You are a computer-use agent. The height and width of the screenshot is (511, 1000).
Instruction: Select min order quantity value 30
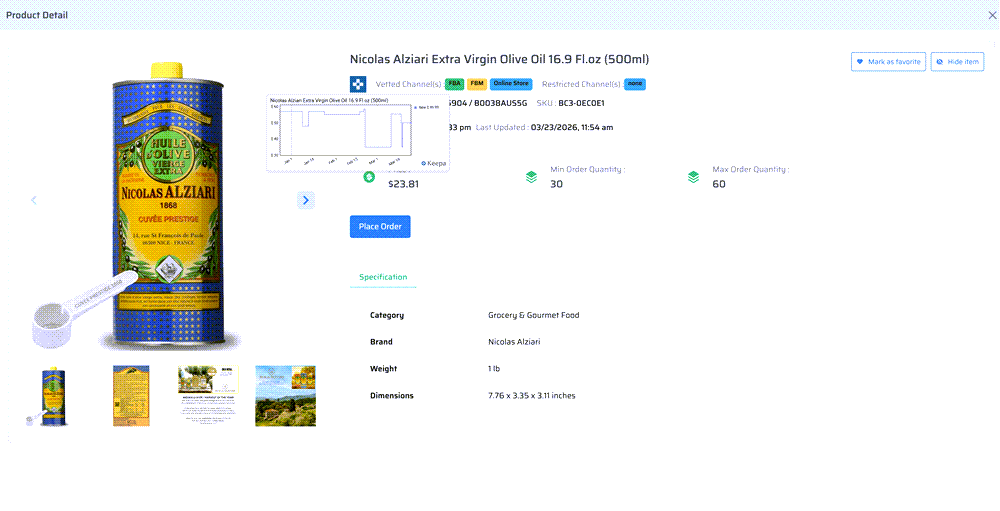556,184
